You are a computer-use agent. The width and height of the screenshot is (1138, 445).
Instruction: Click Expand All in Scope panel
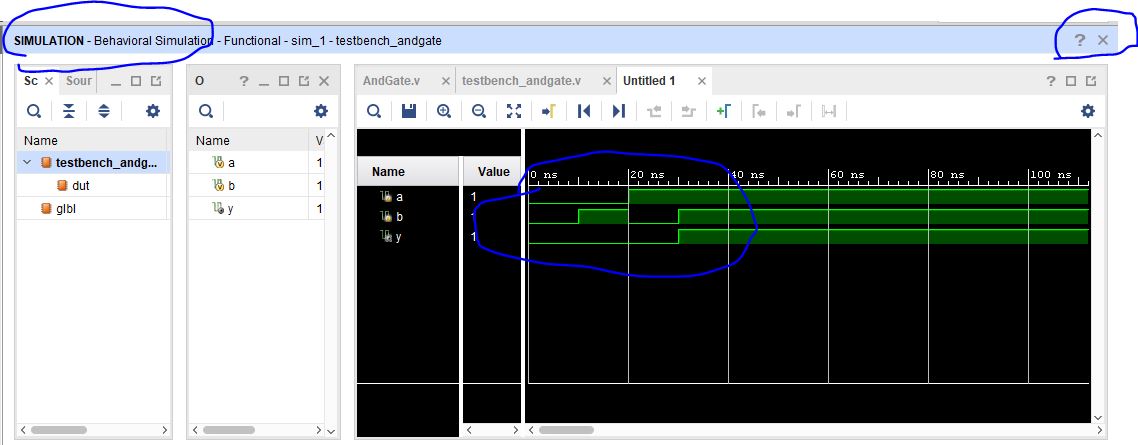[104, 111]
